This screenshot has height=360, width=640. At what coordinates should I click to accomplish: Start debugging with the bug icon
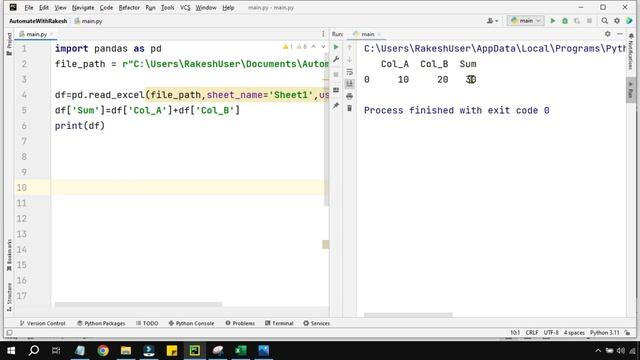565,21
